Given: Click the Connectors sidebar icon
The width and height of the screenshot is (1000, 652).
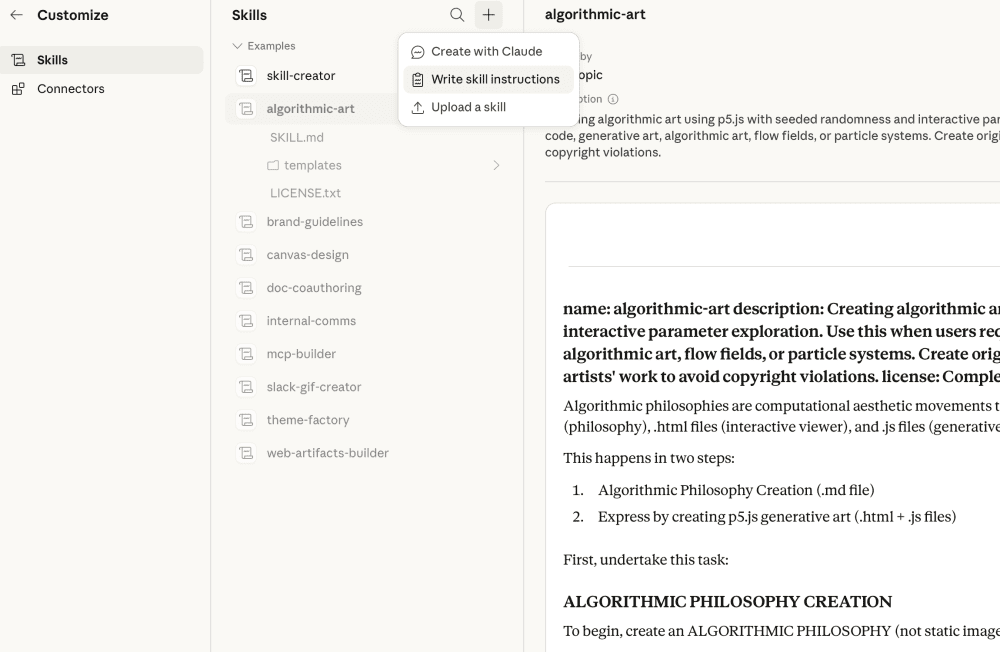Looking at the screenshot, I should tap(18, 89).
